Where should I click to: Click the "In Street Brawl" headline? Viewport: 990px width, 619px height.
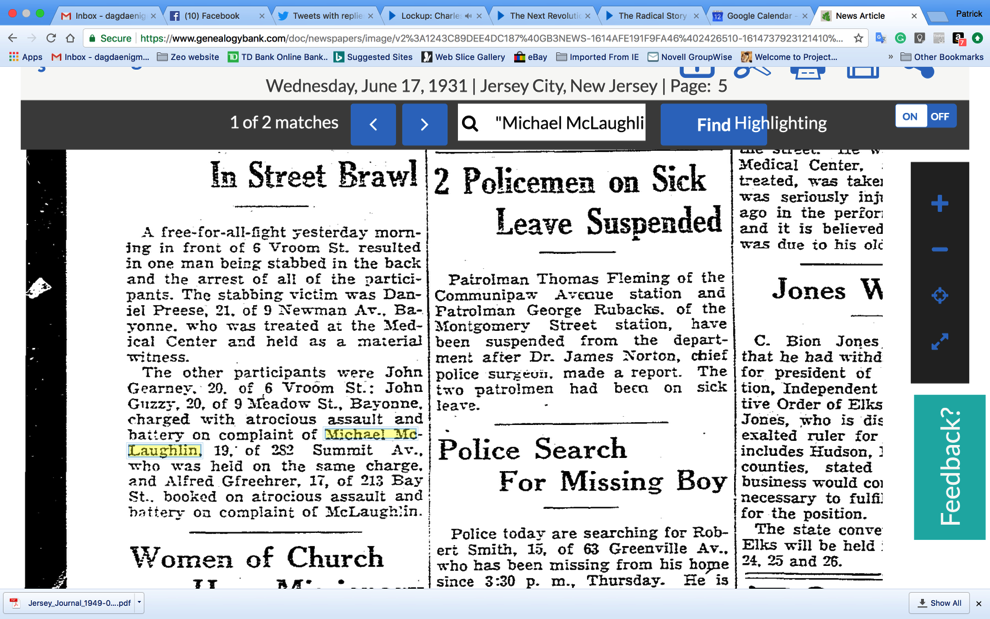click(314, 175)
